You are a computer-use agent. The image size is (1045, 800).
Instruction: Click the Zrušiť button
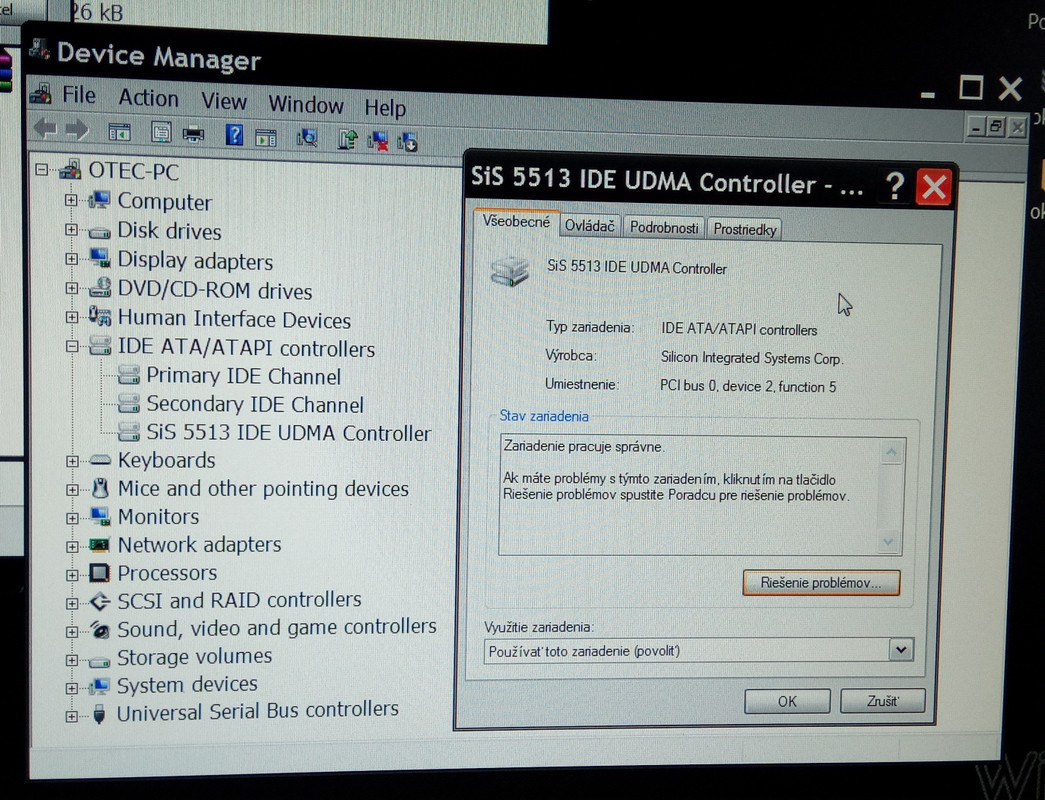[x=882, y=701]
